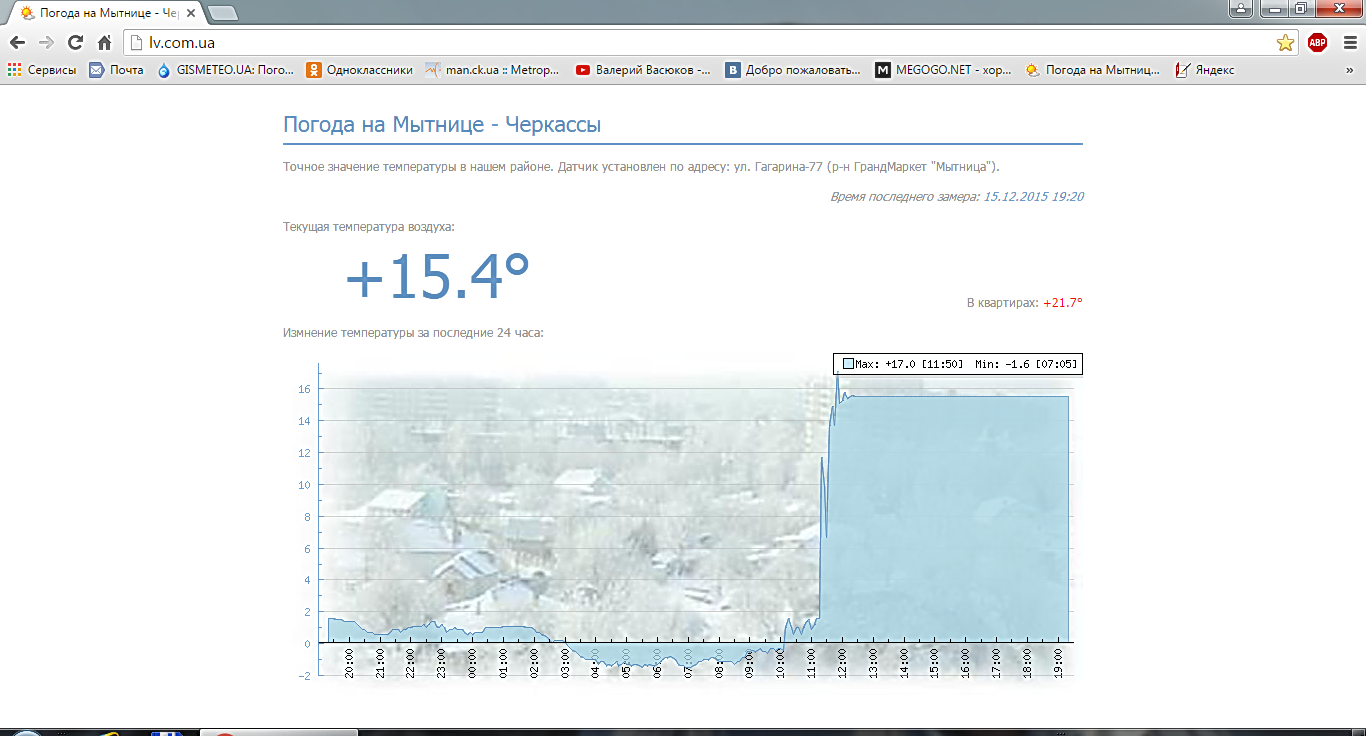Open the GISMETEO.UA bookmark
This screenshot has height=736, width=1366.
[226, 70]
